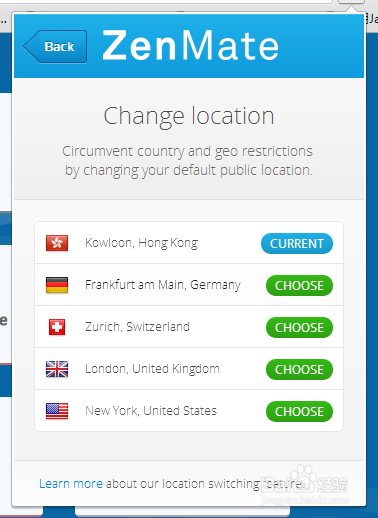The image size is (378, 518).
Task: Click the Germany flag icon
Action: point(57,285)
